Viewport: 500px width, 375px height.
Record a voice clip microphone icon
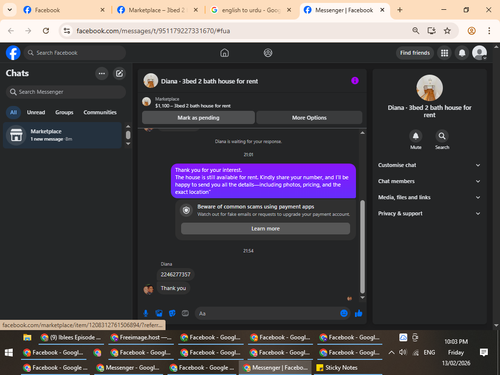146,313
